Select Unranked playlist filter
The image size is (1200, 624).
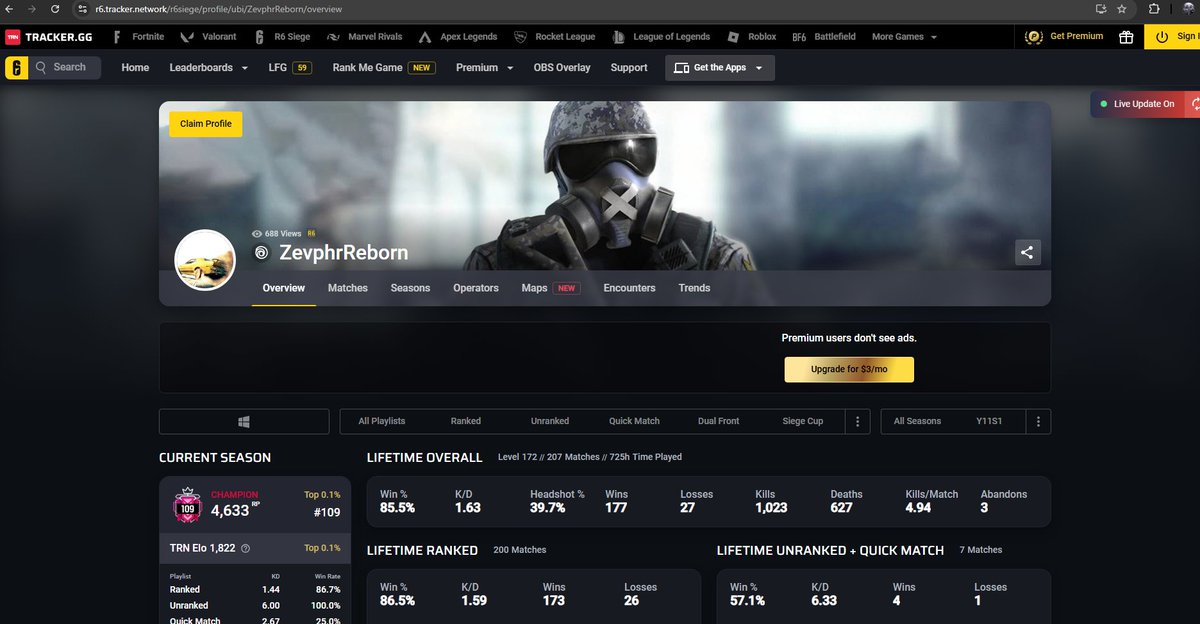point(550,421)
